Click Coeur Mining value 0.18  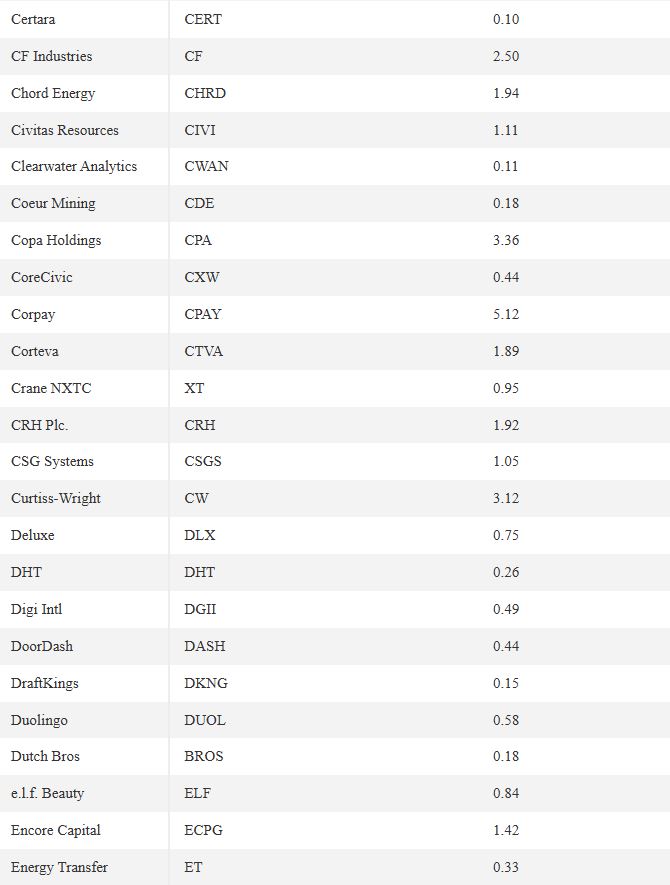[x=506, y=203]
